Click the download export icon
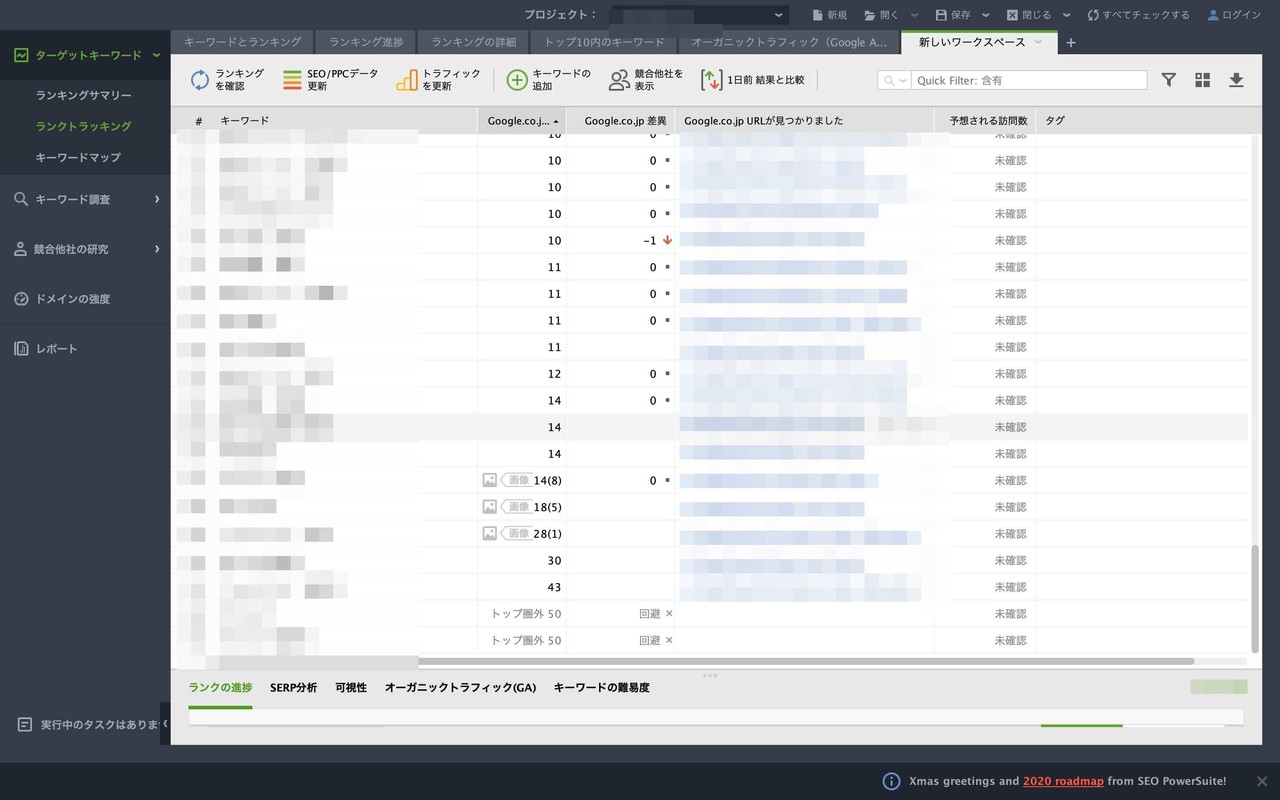This screenshot has height=800, width=1280. point(1236,80)
